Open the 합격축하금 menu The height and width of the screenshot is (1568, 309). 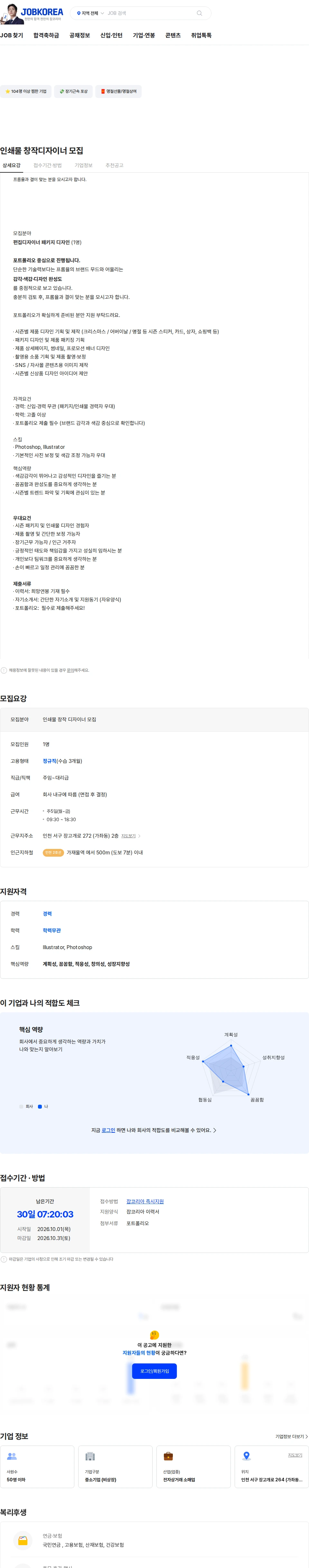coord(46,35)
